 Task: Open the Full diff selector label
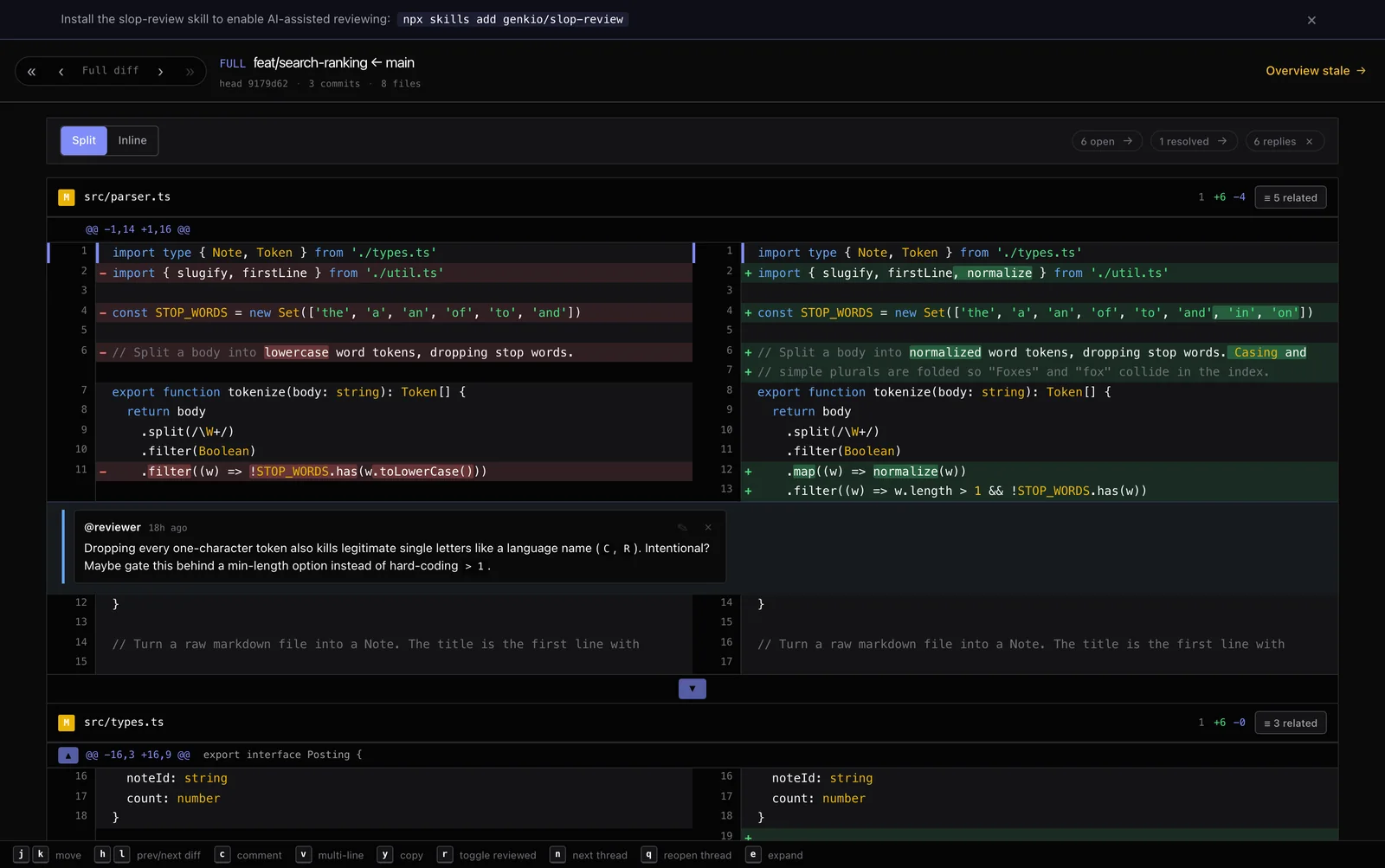click(110, 71)
